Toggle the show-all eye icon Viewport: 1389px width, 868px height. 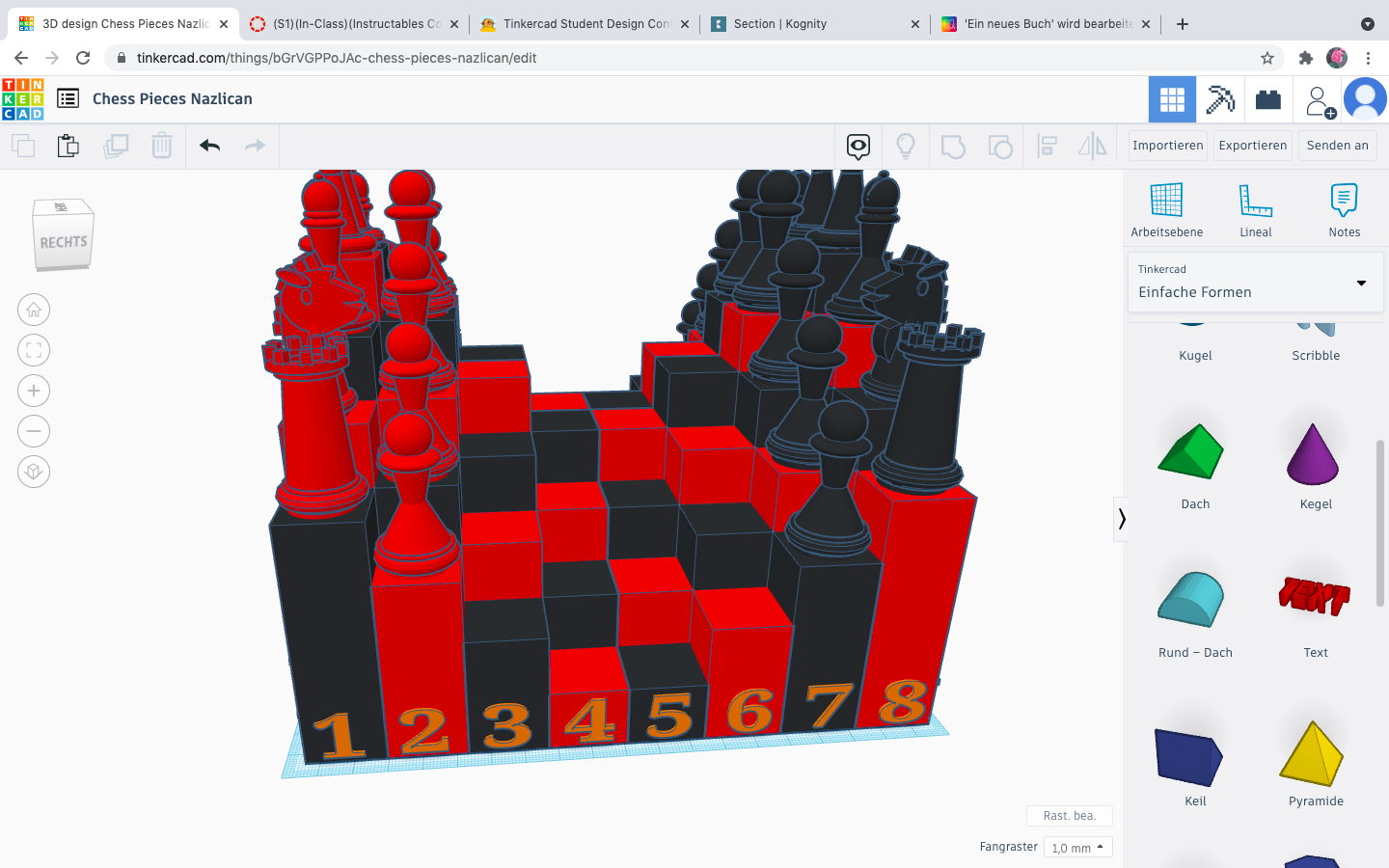tap(858, 147)
